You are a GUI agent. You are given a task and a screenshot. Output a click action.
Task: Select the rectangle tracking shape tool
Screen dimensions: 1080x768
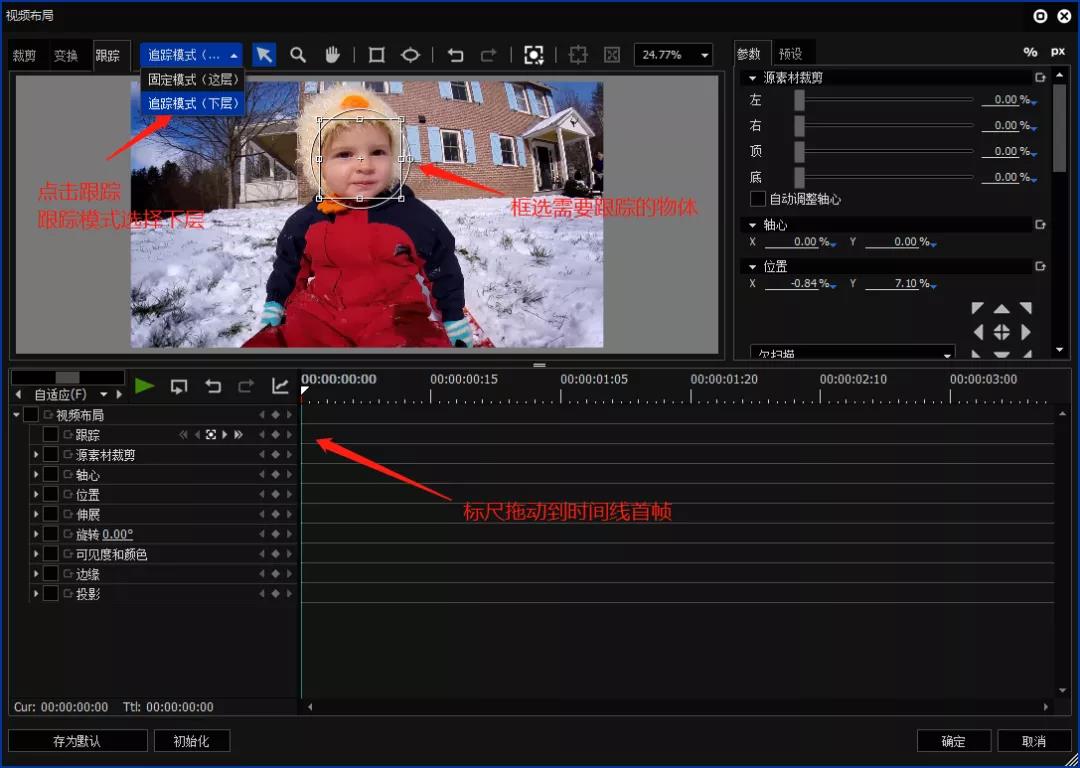tap(376, 55)
